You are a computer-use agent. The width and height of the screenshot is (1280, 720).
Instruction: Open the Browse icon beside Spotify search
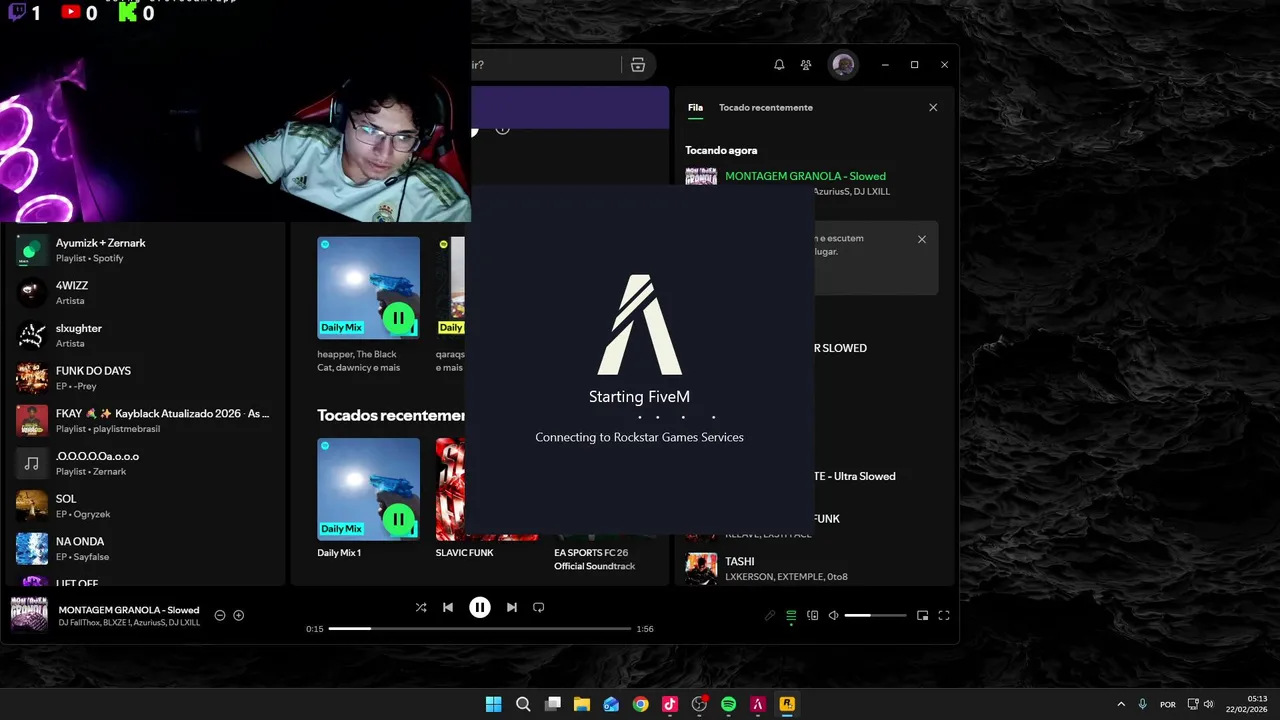click(x=637, y=65)
